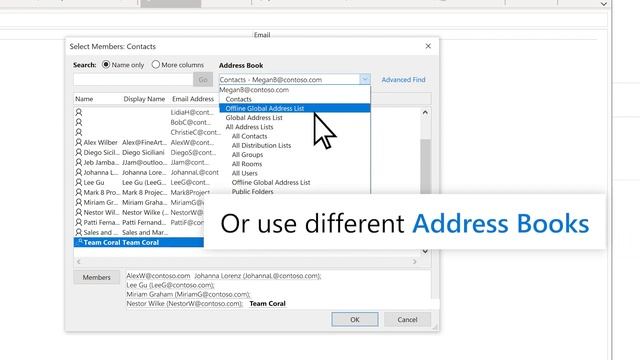The height and width of the screenshot is (360, 640).
Task: Click the horizontal scrollbar right arrow
Action: coord(415,262)
